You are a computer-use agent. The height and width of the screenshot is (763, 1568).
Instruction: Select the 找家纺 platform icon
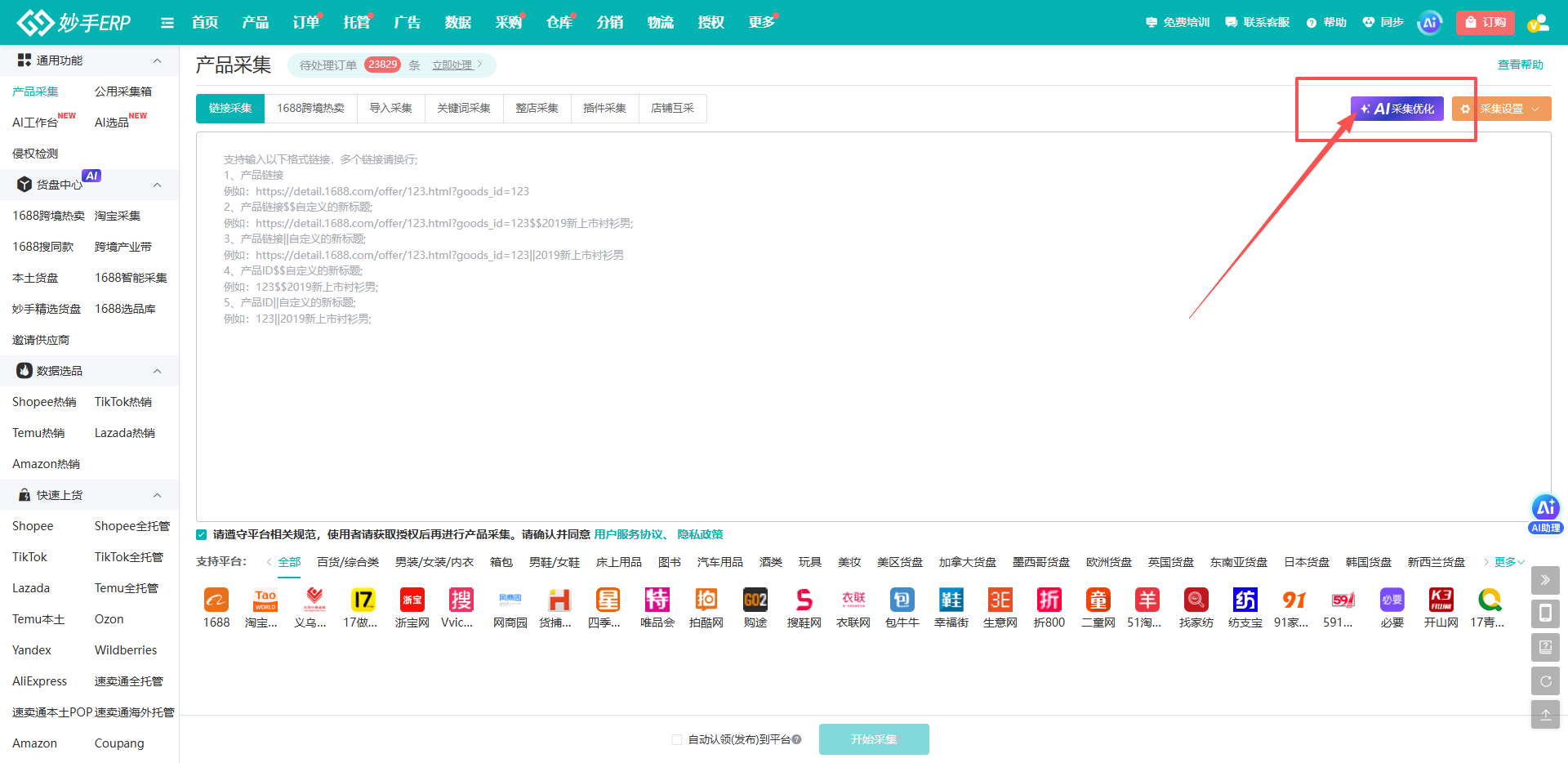(1196, 600)
